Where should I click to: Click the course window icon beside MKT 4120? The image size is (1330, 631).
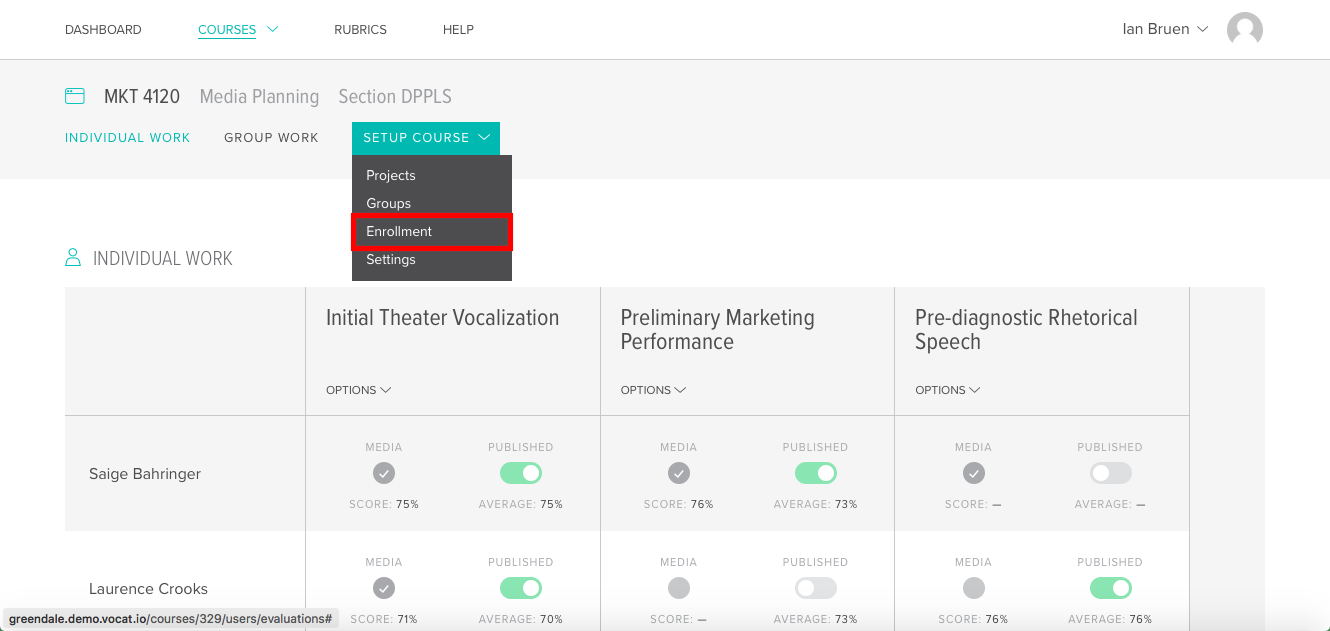coord(75,96)
